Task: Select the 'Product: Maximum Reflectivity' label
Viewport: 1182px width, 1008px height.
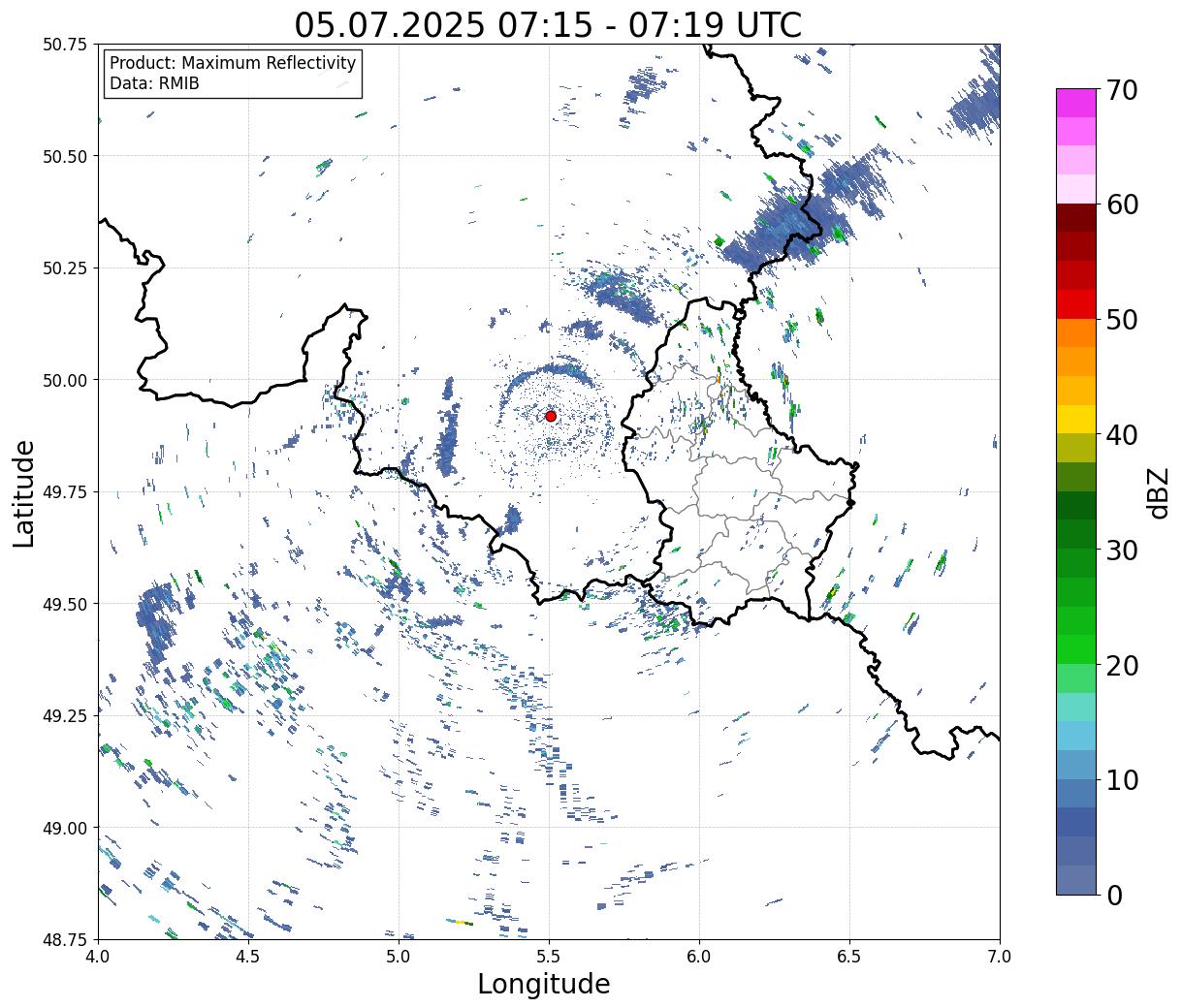Action: (233, 63)
